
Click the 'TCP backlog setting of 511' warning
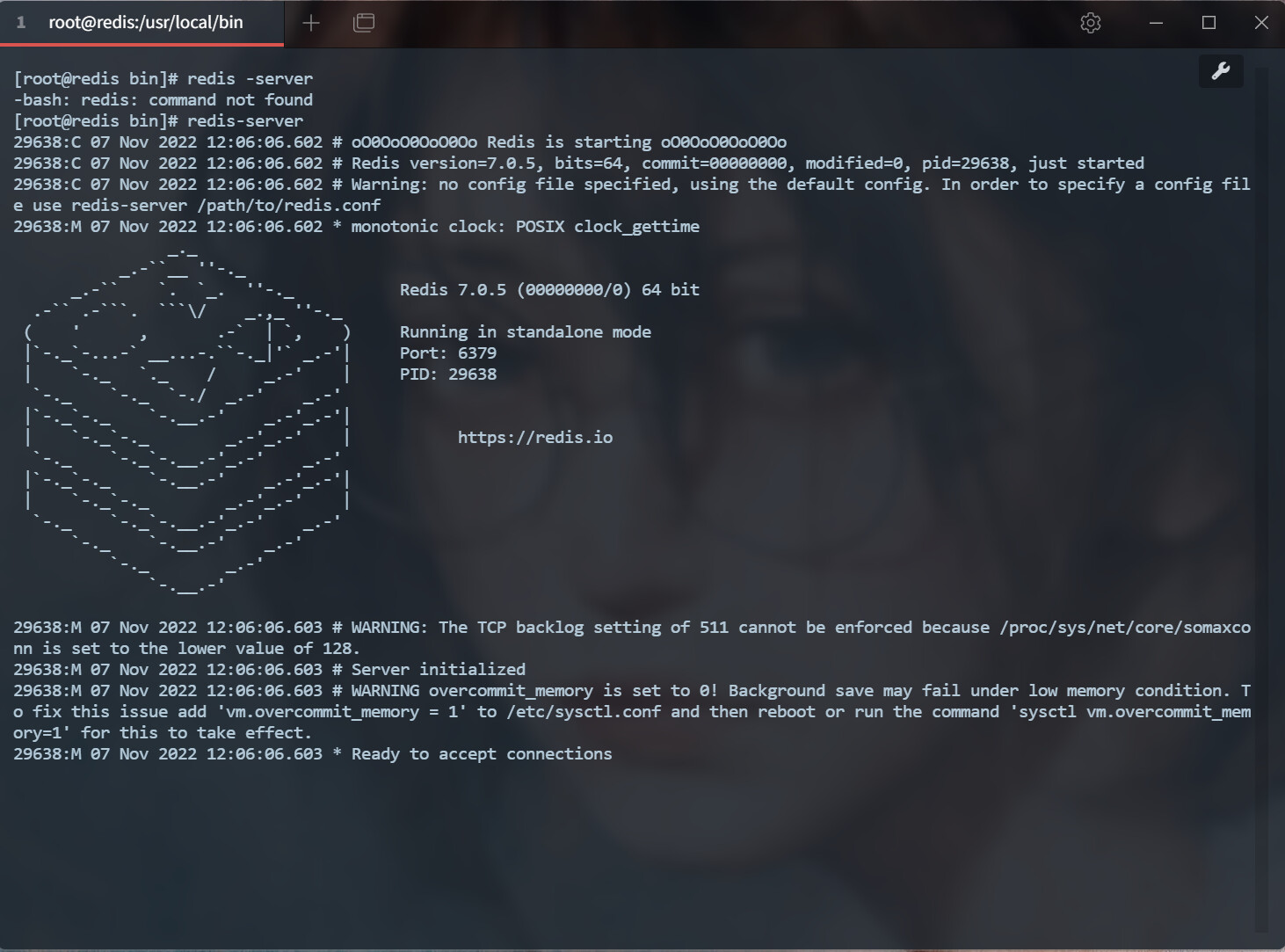coord(584,628)
